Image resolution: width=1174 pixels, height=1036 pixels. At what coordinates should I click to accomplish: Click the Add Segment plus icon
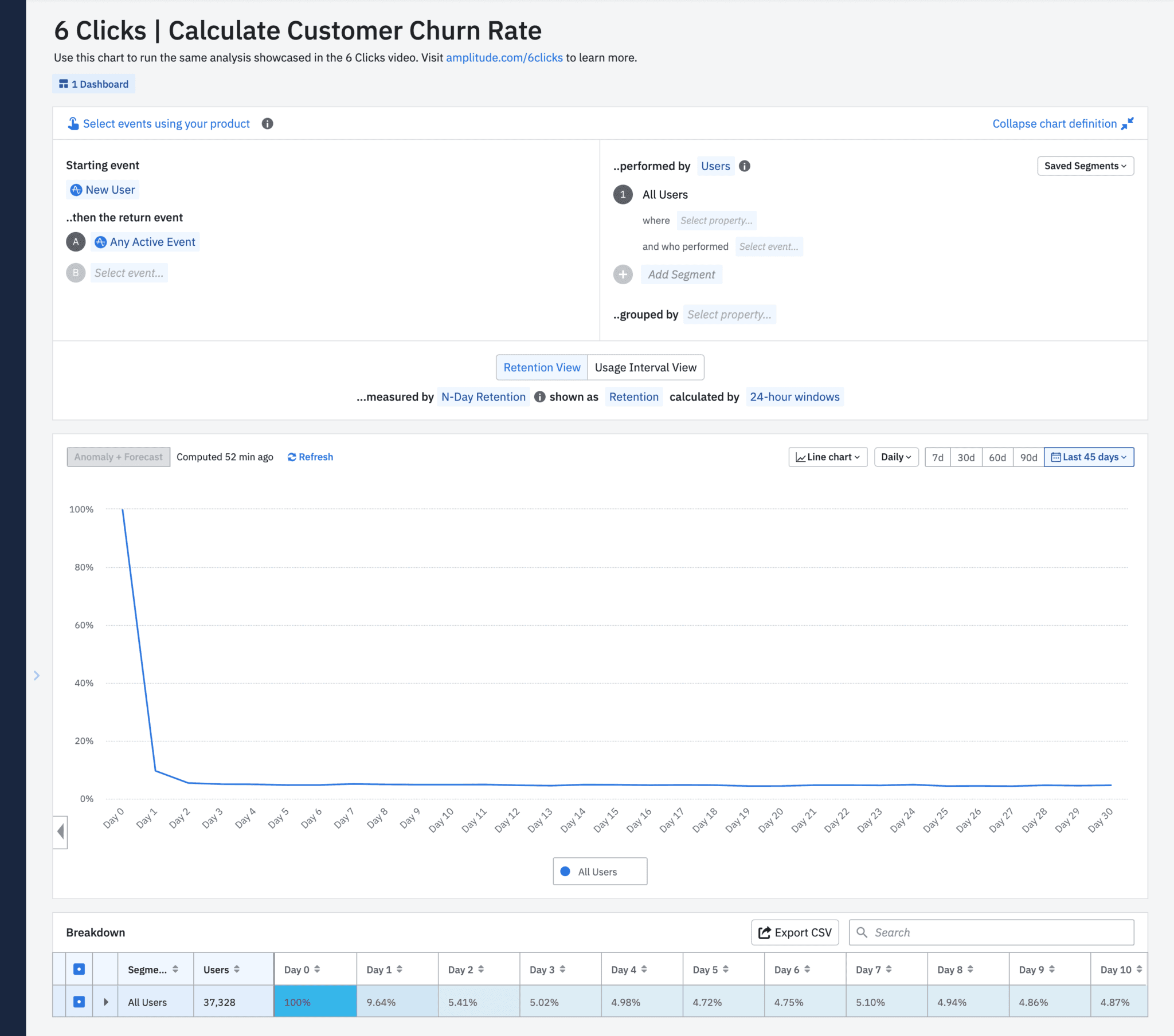622,274
